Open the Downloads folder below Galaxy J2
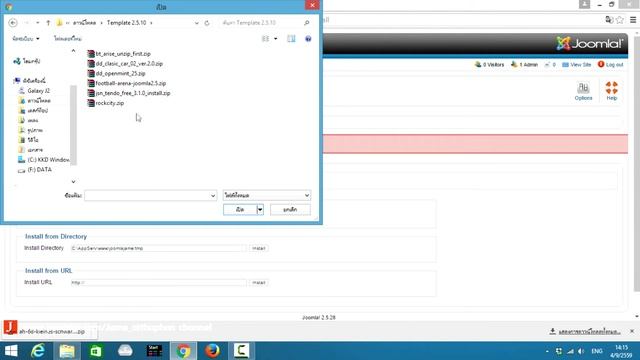The image size is (640, 360). 35,100
